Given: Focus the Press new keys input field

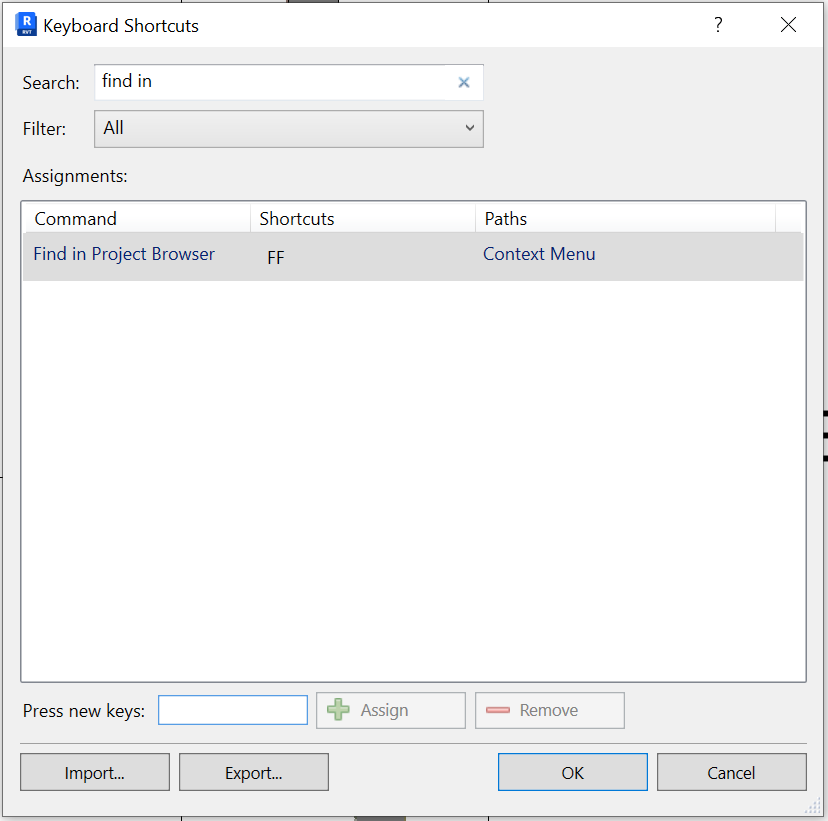Looking at the screenshot, I should pyautogui.click(x=232, y=709).
